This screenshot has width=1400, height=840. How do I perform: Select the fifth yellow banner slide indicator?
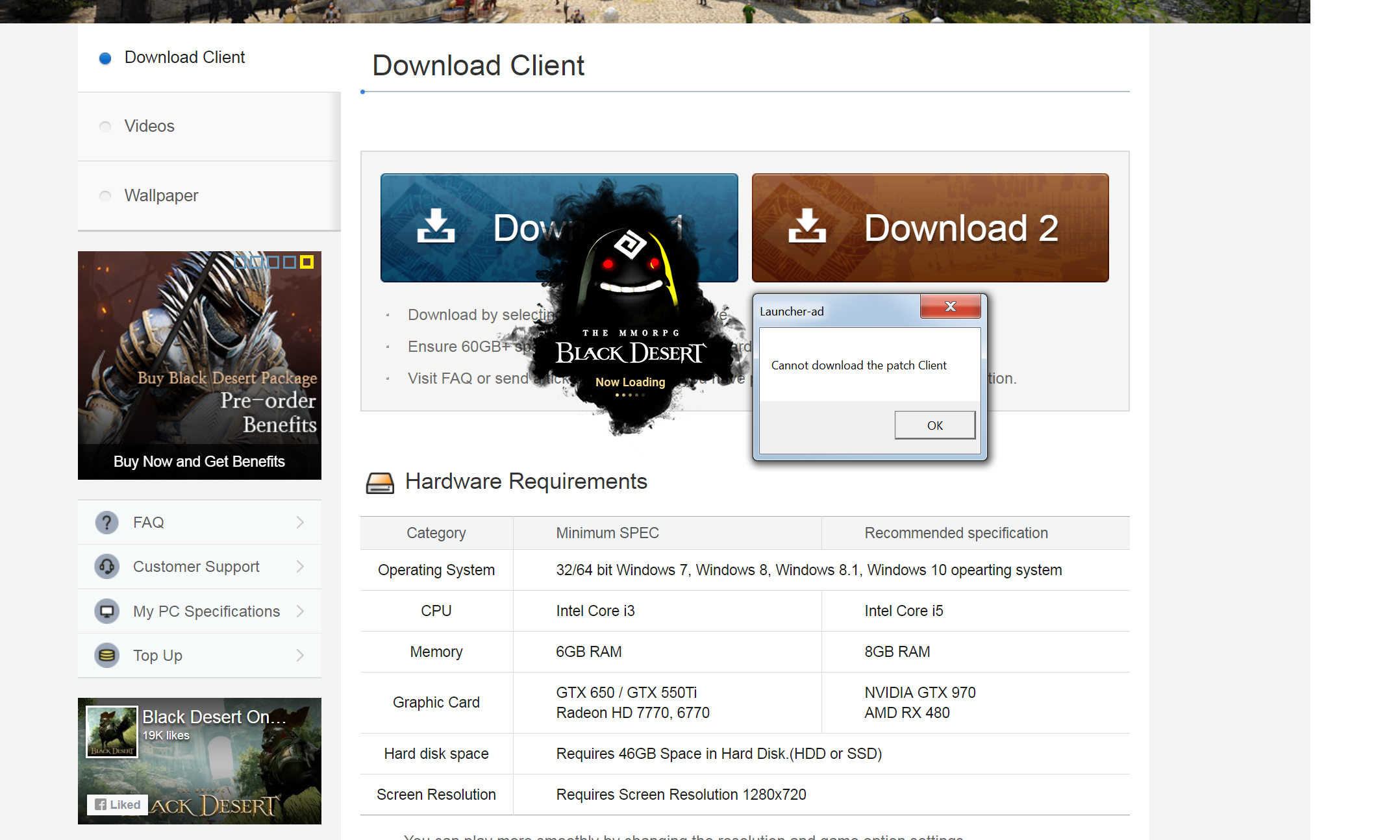(307, 262)
